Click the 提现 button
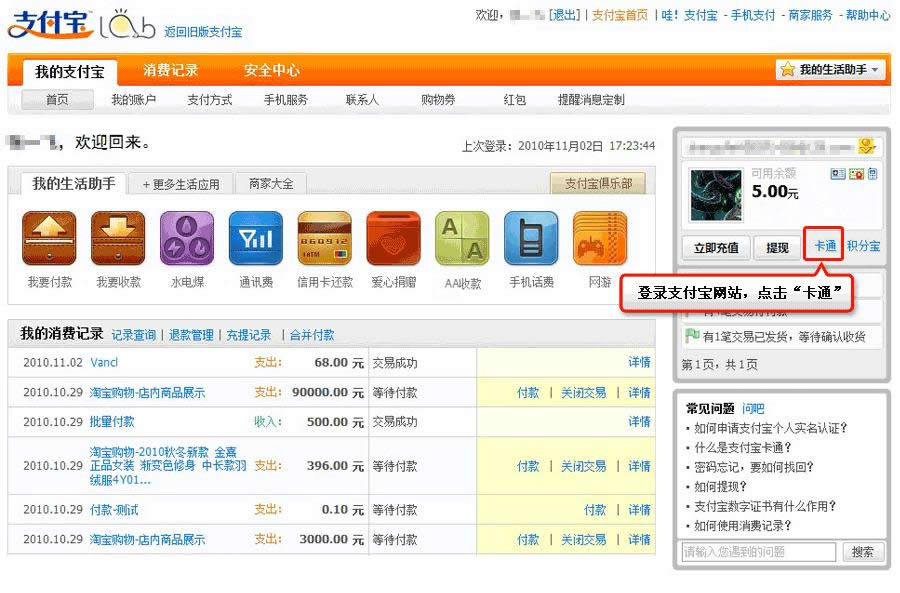This screenshot has height=593, width=900. (x=777, y=248)
